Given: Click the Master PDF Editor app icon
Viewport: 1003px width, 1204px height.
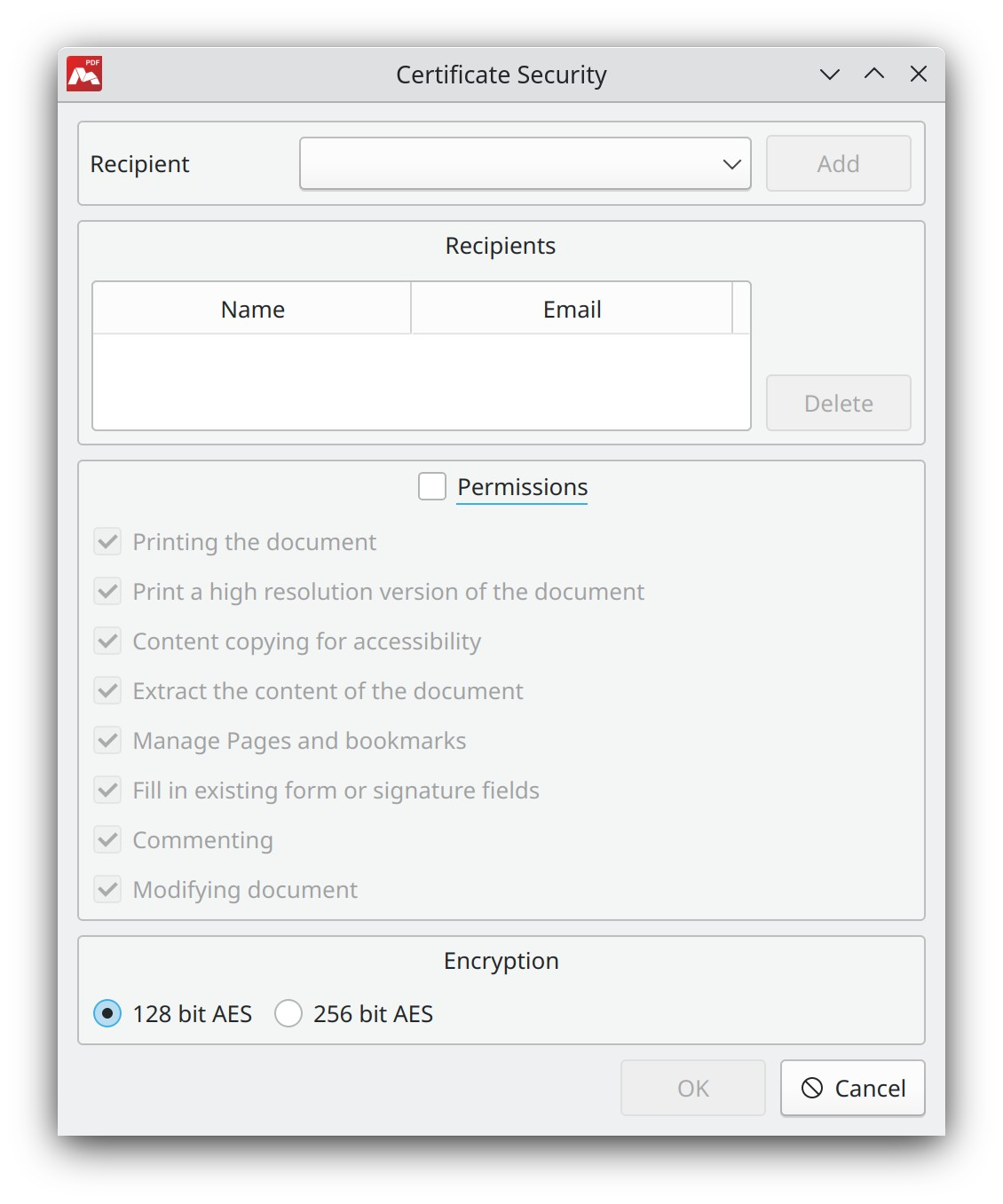Looking at the screenshot, I should point(84,74).
